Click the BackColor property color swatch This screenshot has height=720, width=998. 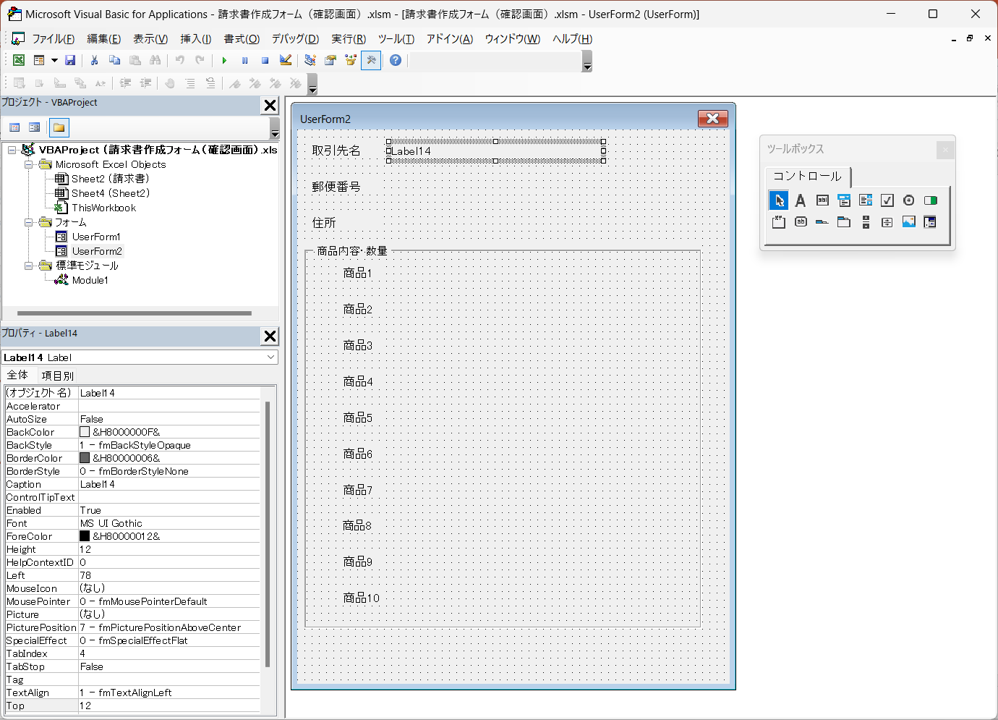click(85, 432)
